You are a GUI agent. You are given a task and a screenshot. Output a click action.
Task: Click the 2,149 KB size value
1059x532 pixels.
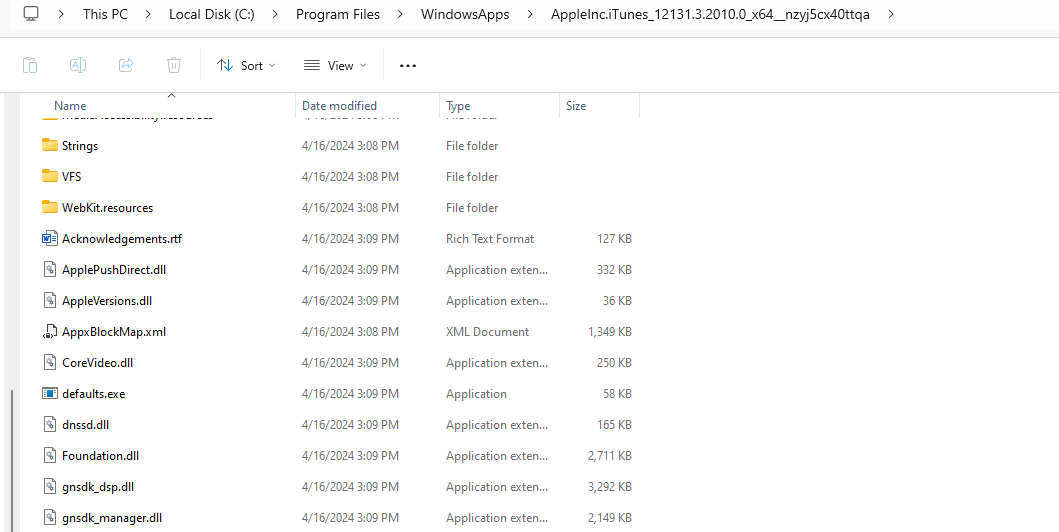[x=610, y=518]
